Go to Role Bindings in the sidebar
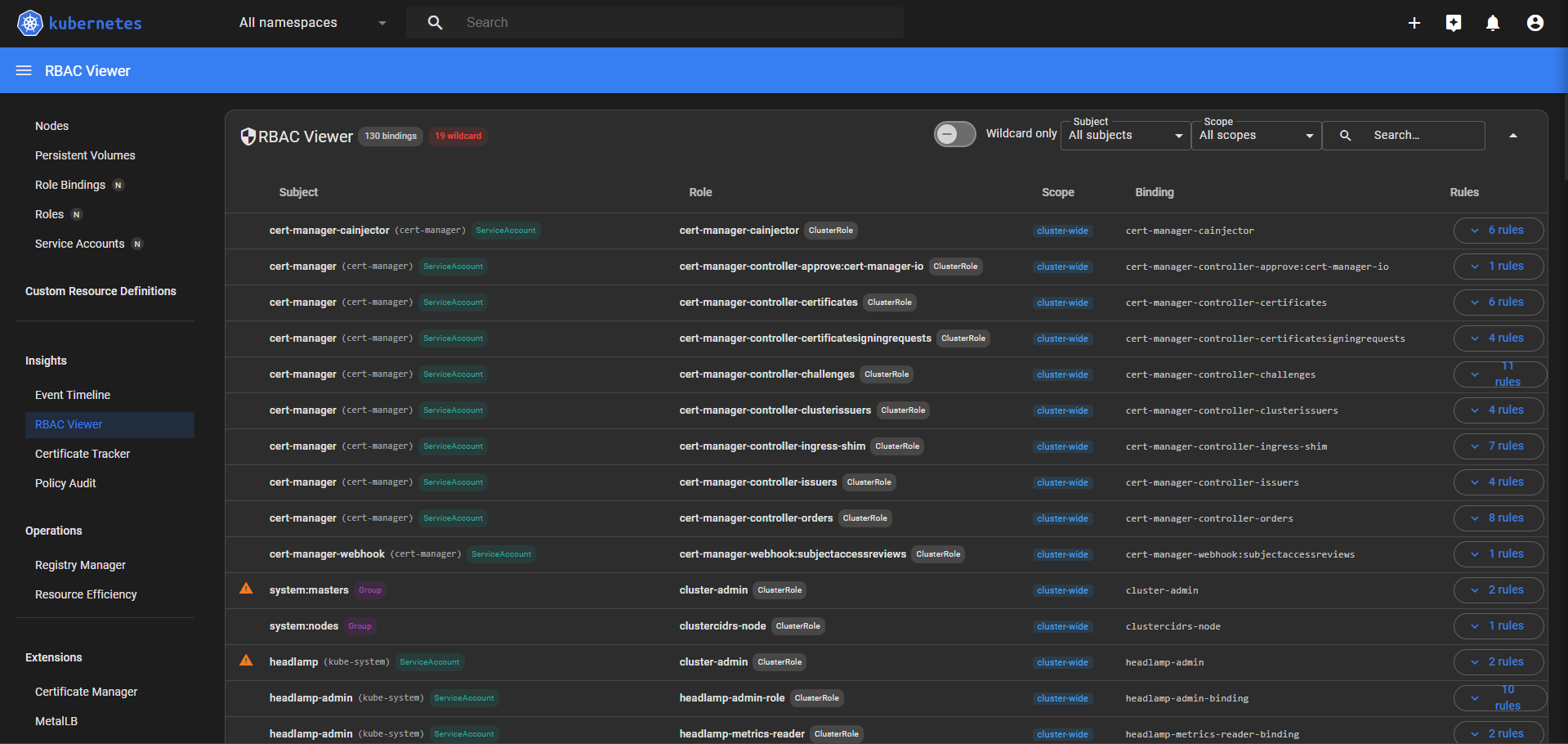 (x=70, y=185)
